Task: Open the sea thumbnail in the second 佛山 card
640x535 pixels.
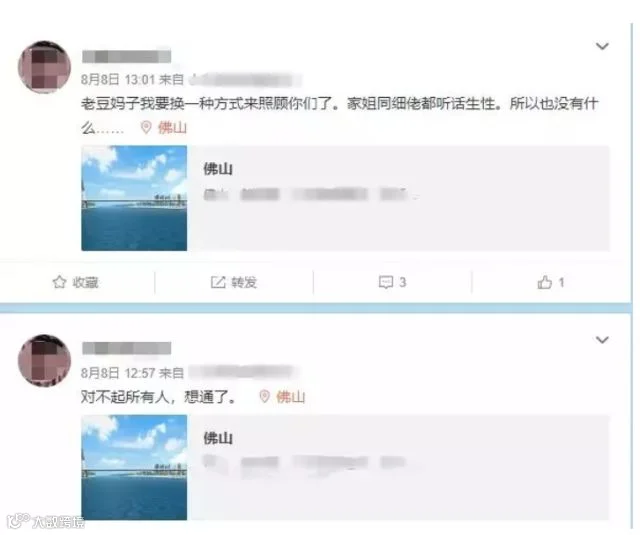Action: 134,467
